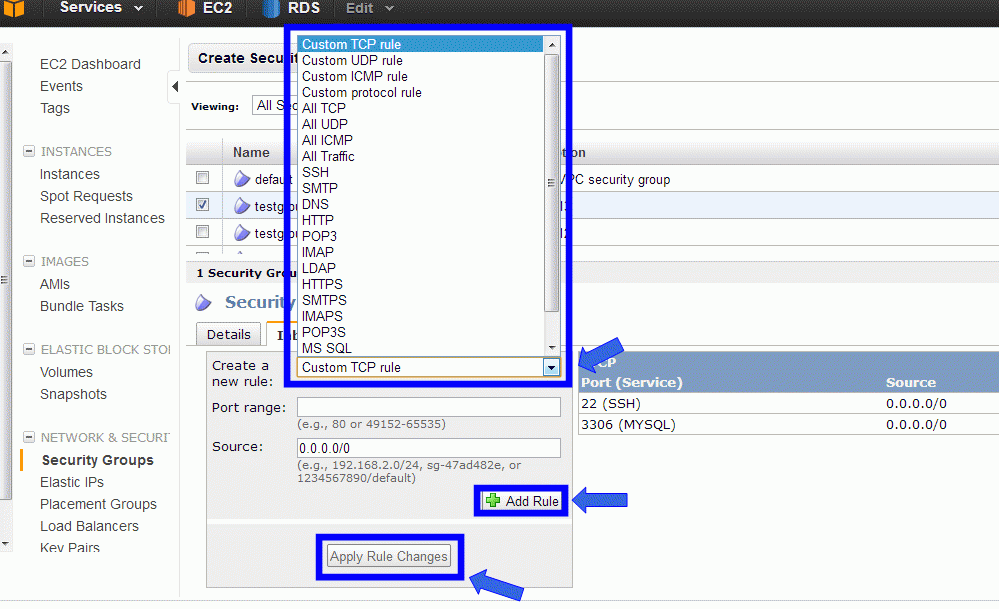The height and width of the screenshot is (609, 999).
Task: Collapse the ELASTIC BLOCK STORE section
Action: click(29, 349)
